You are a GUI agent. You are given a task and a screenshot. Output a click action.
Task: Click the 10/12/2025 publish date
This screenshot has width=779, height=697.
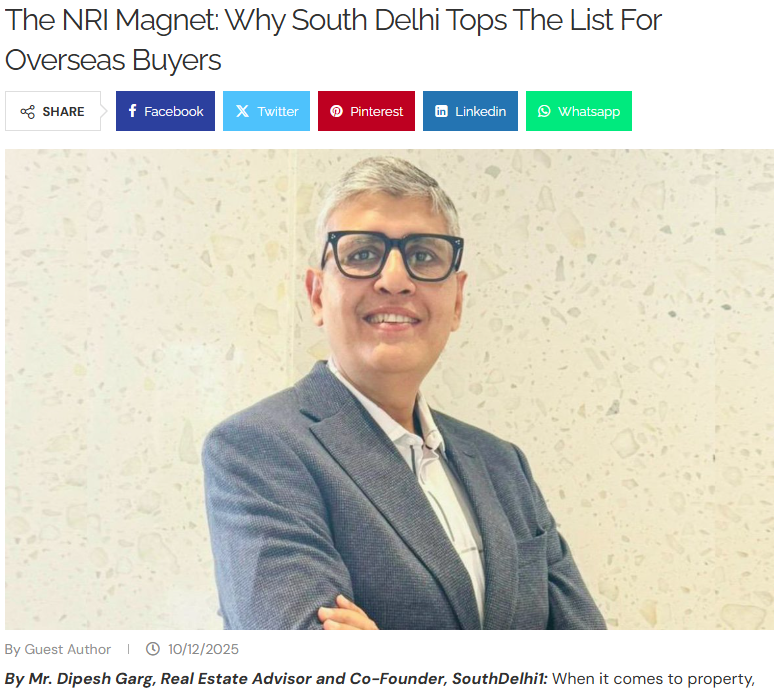coord(203,649)
